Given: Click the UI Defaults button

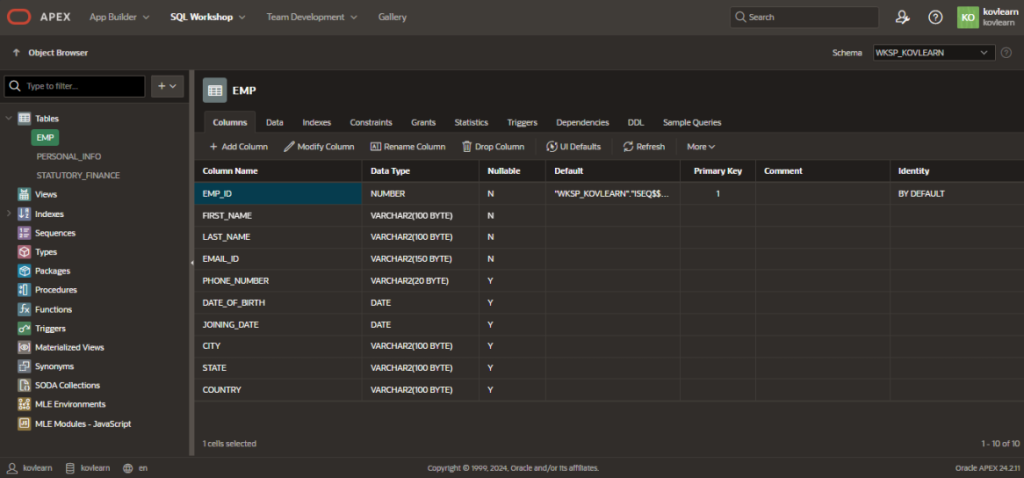Looking at the screenshot, I should tap(573, 146).
